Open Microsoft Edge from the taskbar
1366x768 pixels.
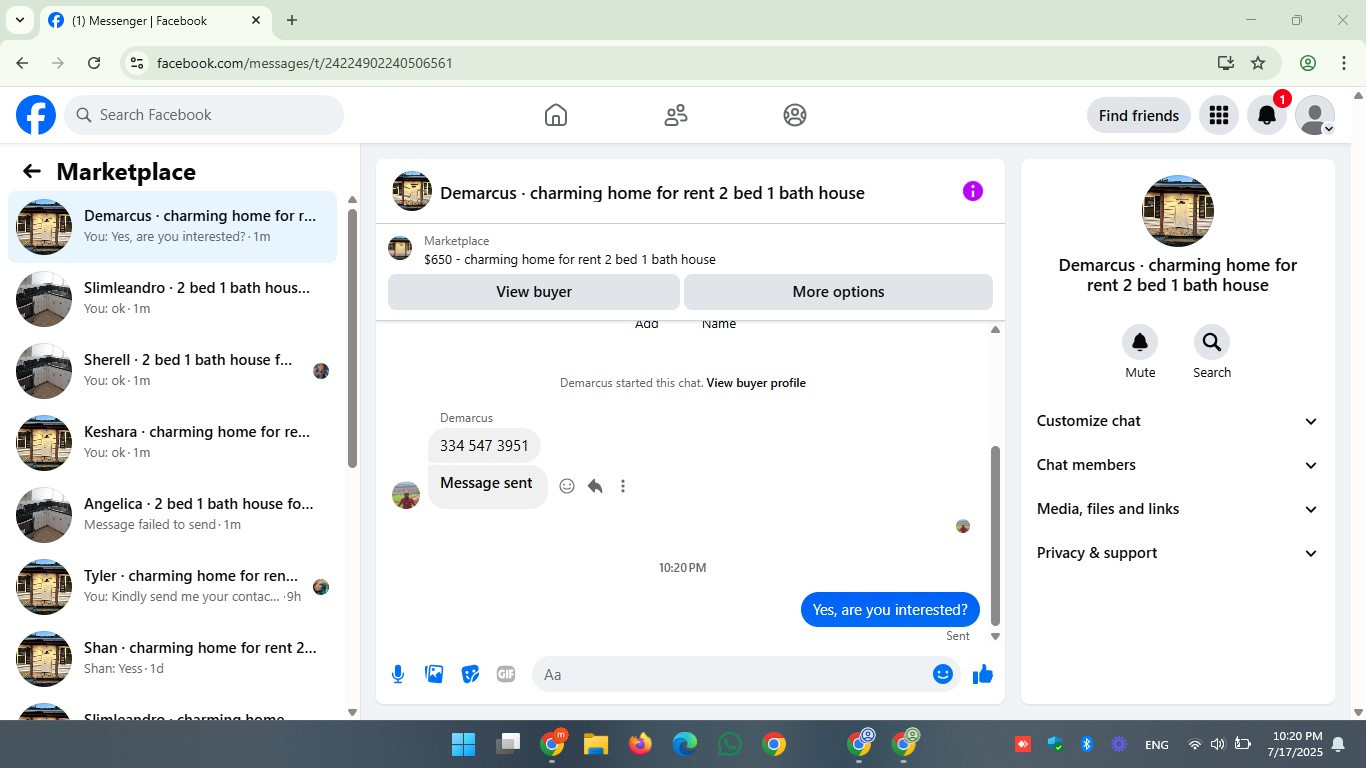pos(685,744)
